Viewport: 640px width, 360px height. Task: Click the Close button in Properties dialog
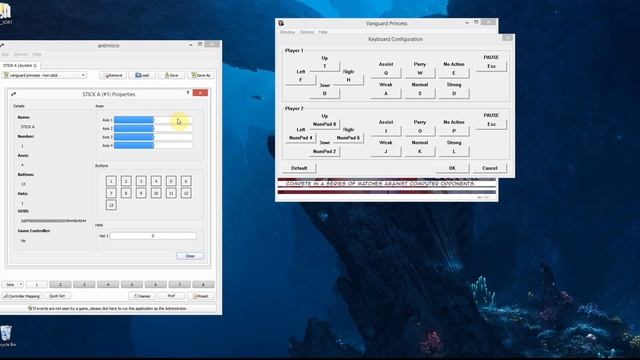pos(190,256)
